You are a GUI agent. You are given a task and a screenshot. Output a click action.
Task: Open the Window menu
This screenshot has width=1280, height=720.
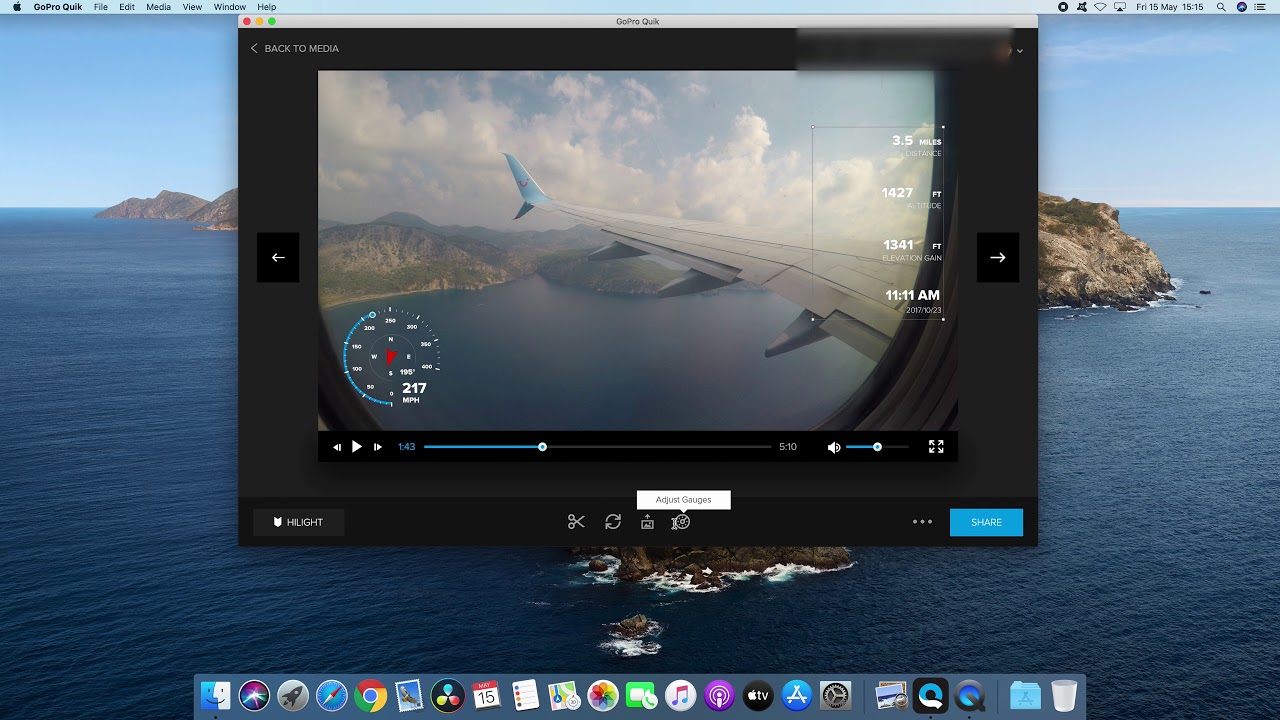(230, 7)
